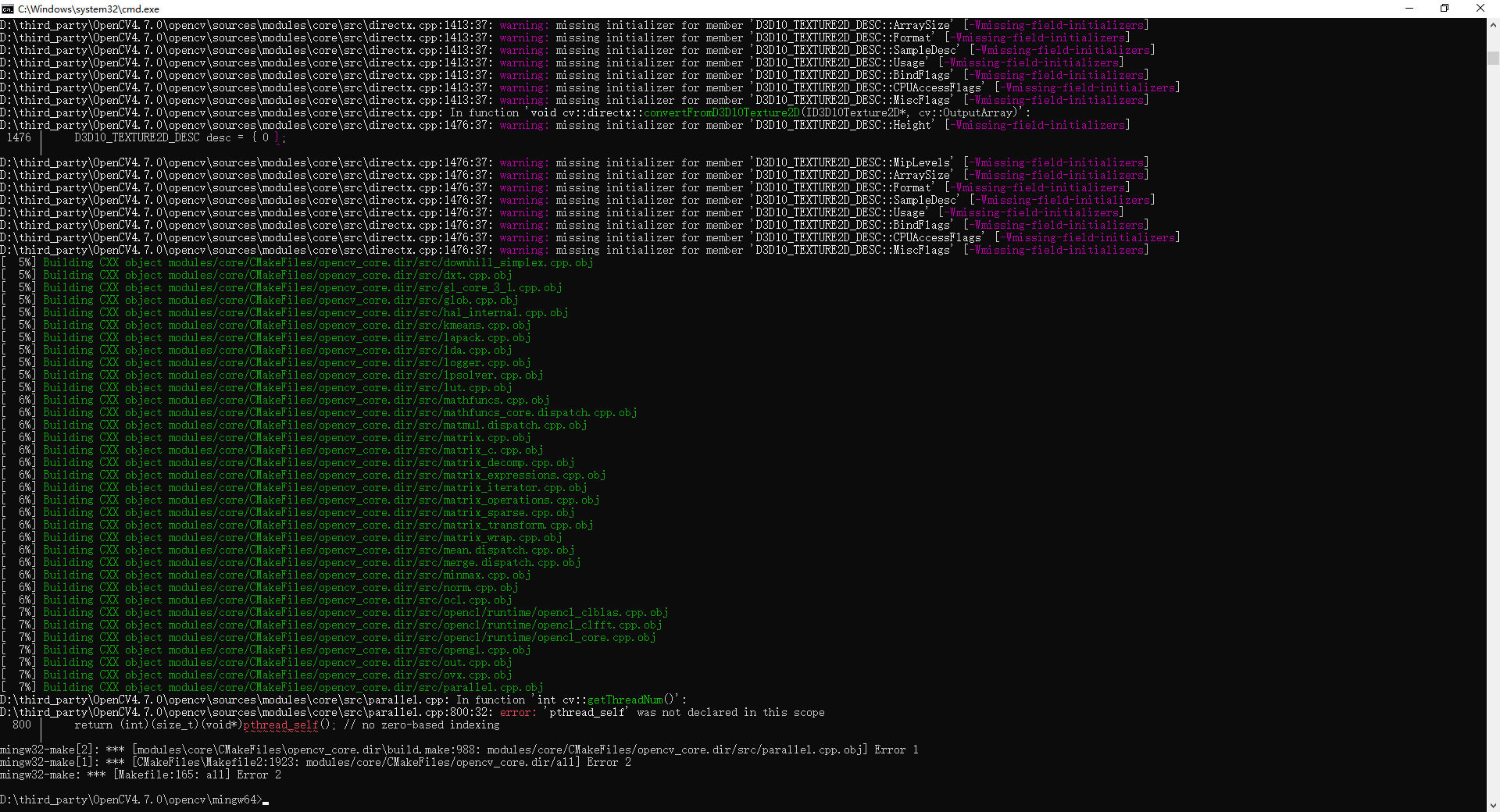Click the build line for lda.cpp.obj
This screenshot has width=1500, height=812.
tap(256, 350)
